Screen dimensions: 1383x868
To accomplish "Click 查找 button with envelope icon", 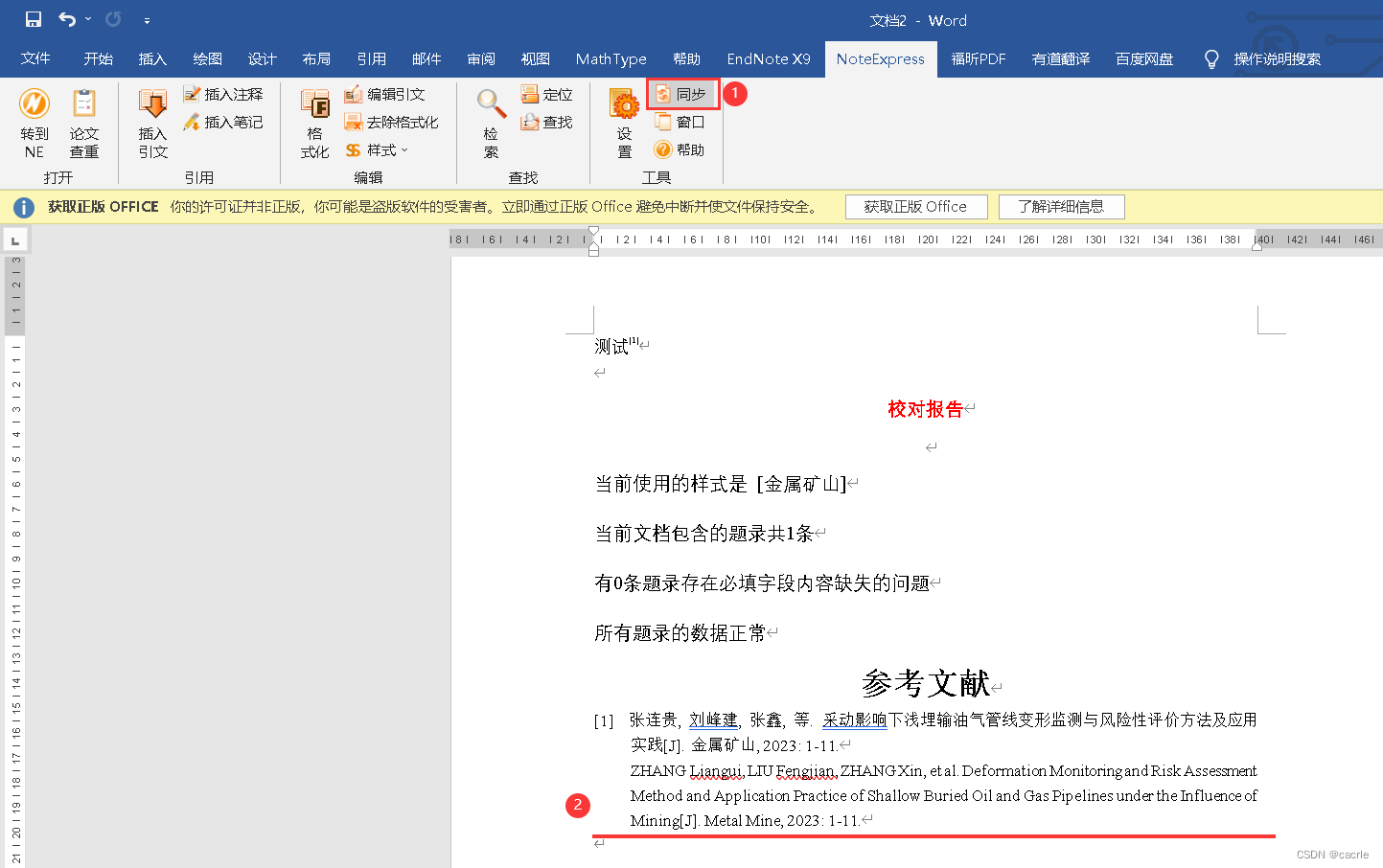I will point(547,122).
